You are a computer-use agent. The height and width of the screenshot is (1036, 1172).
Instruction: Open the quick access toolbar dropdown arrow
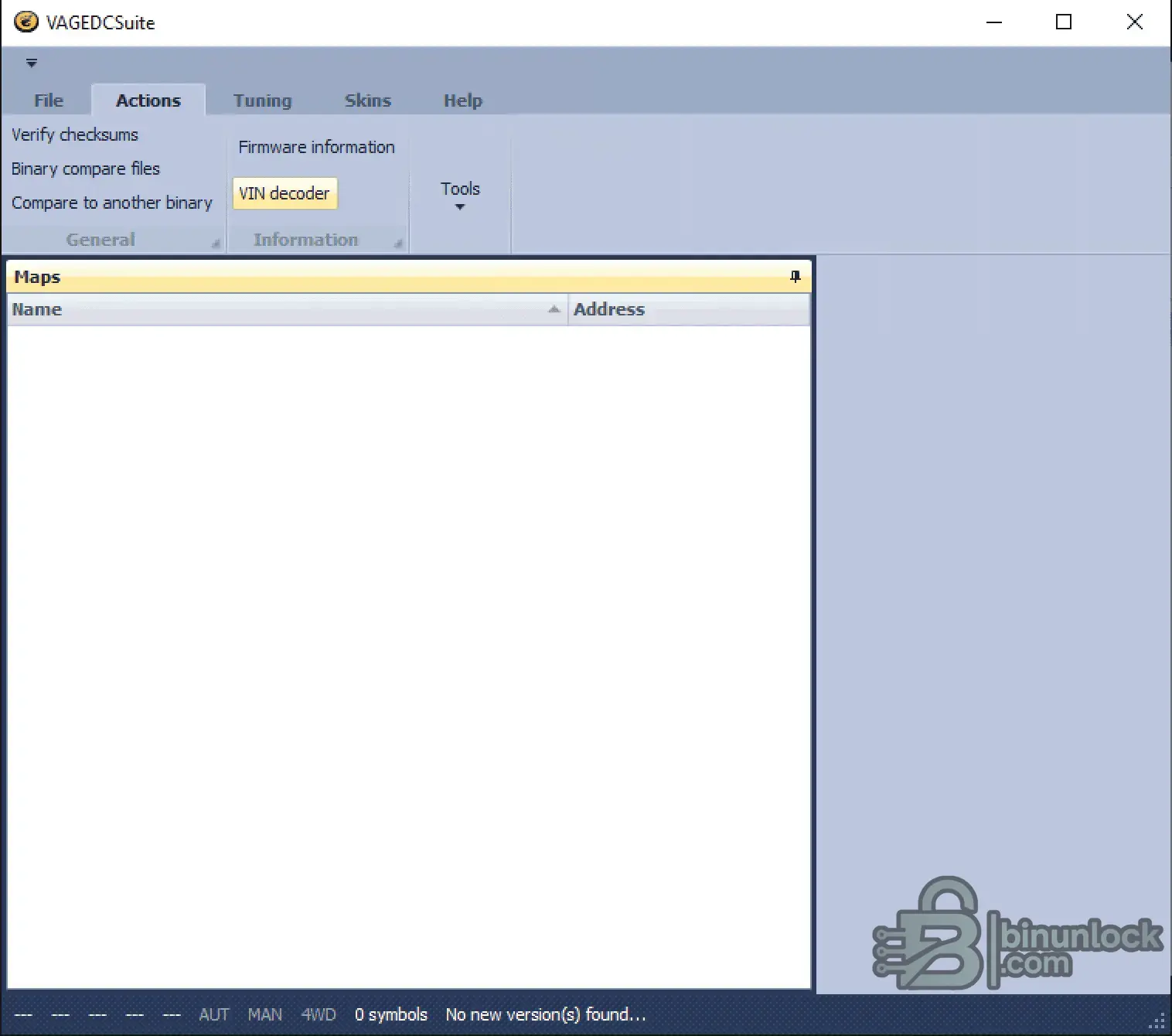(x=32, y=63)
